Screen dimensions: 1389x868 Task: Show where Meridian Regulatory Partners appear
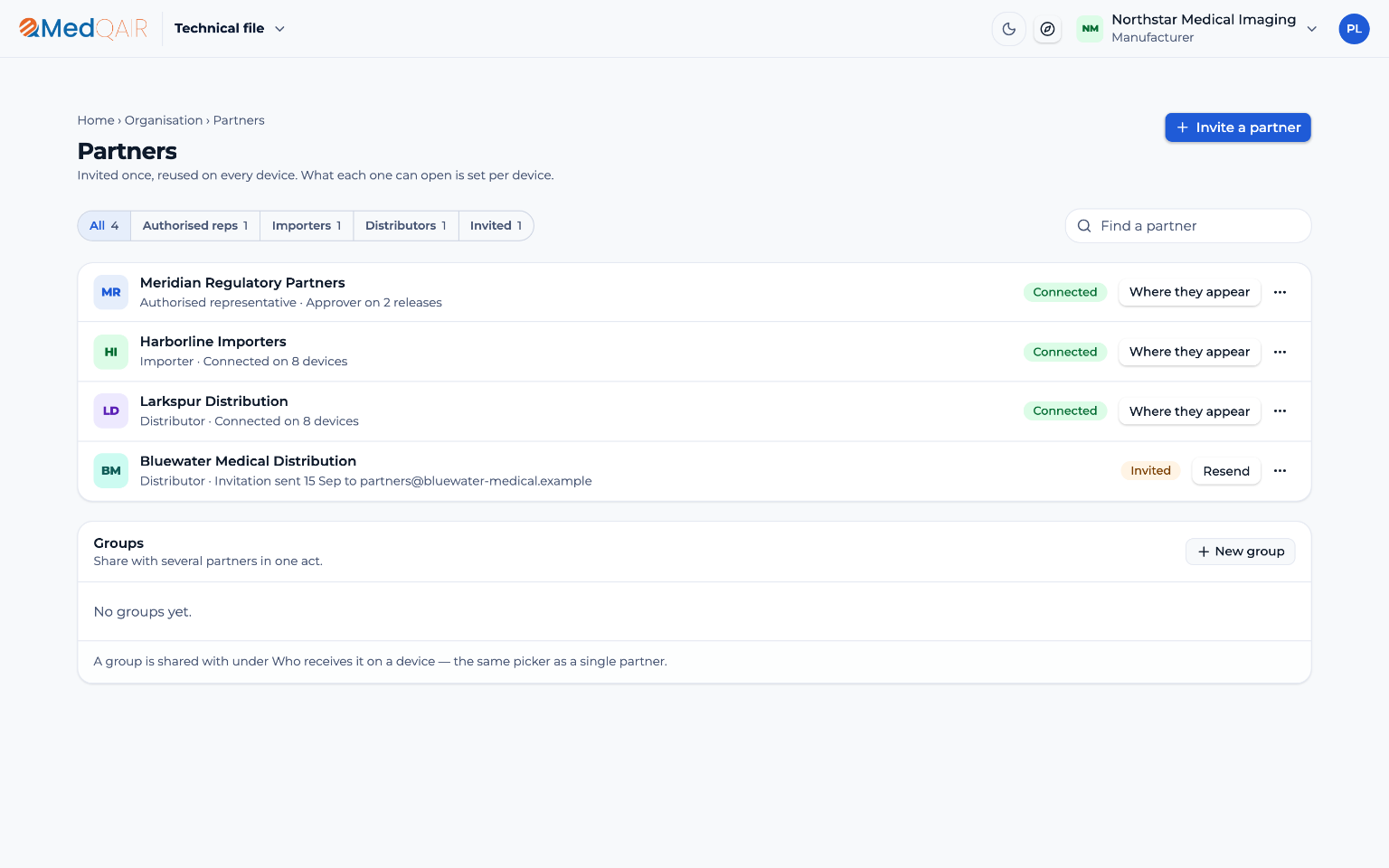point(1189,292)
